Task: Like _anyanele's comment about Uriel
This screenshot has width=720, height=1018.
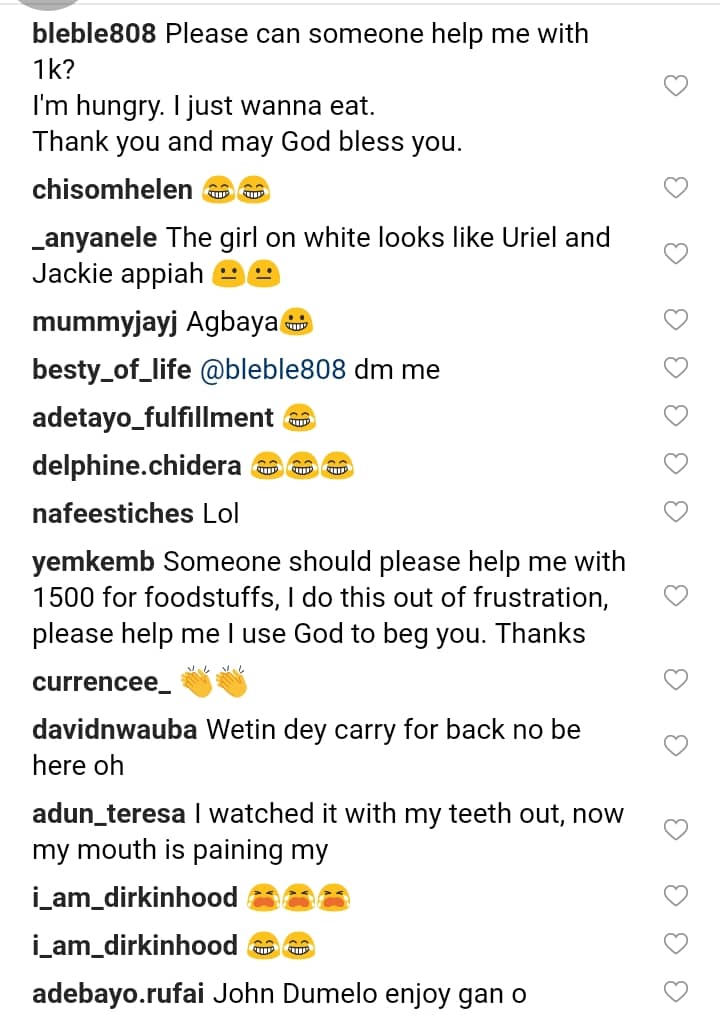Action: 676,254
